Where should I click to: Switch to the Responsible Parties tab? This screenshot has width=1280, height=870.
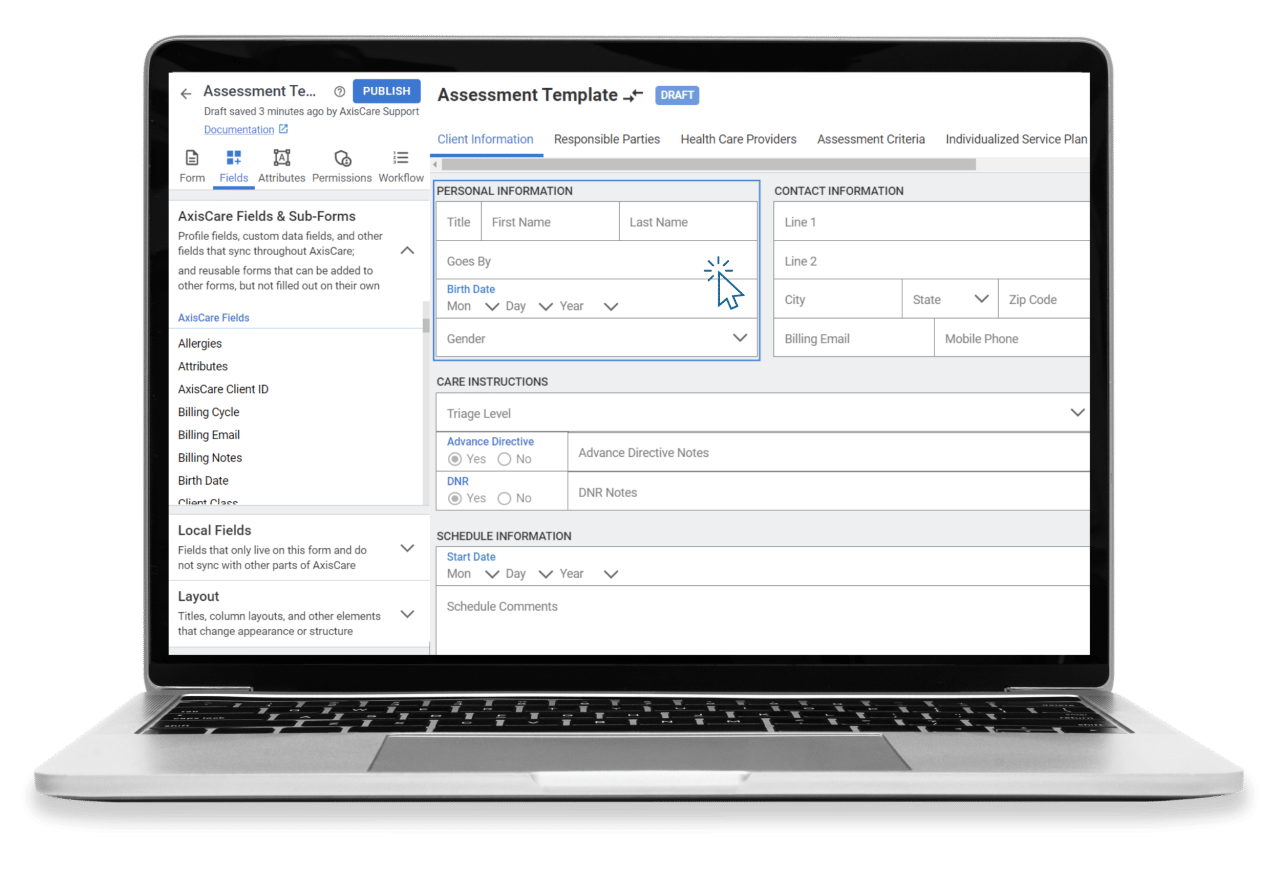click(607, 139)
